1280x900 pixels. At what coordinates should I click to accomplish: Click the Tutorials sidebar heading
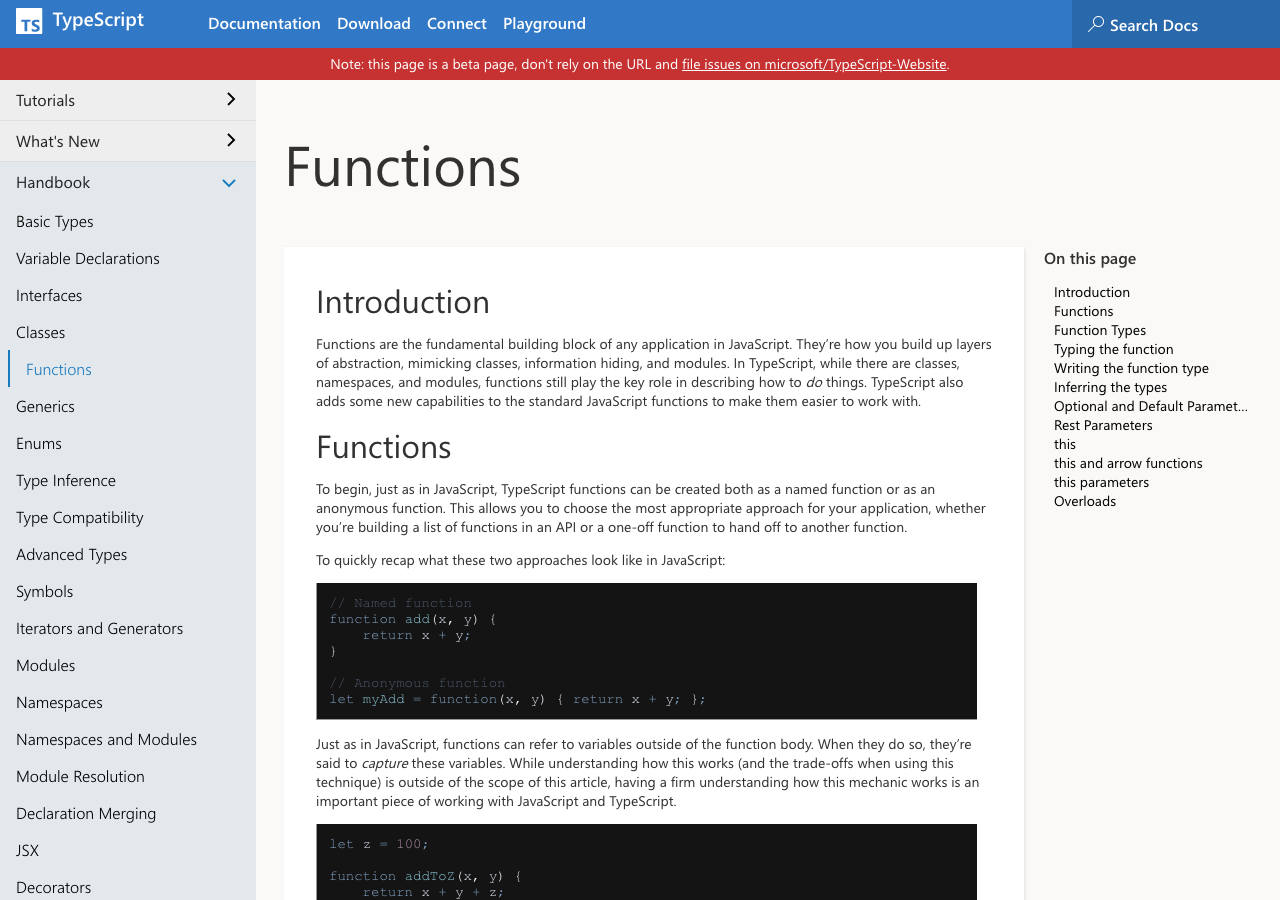(46, 100)
